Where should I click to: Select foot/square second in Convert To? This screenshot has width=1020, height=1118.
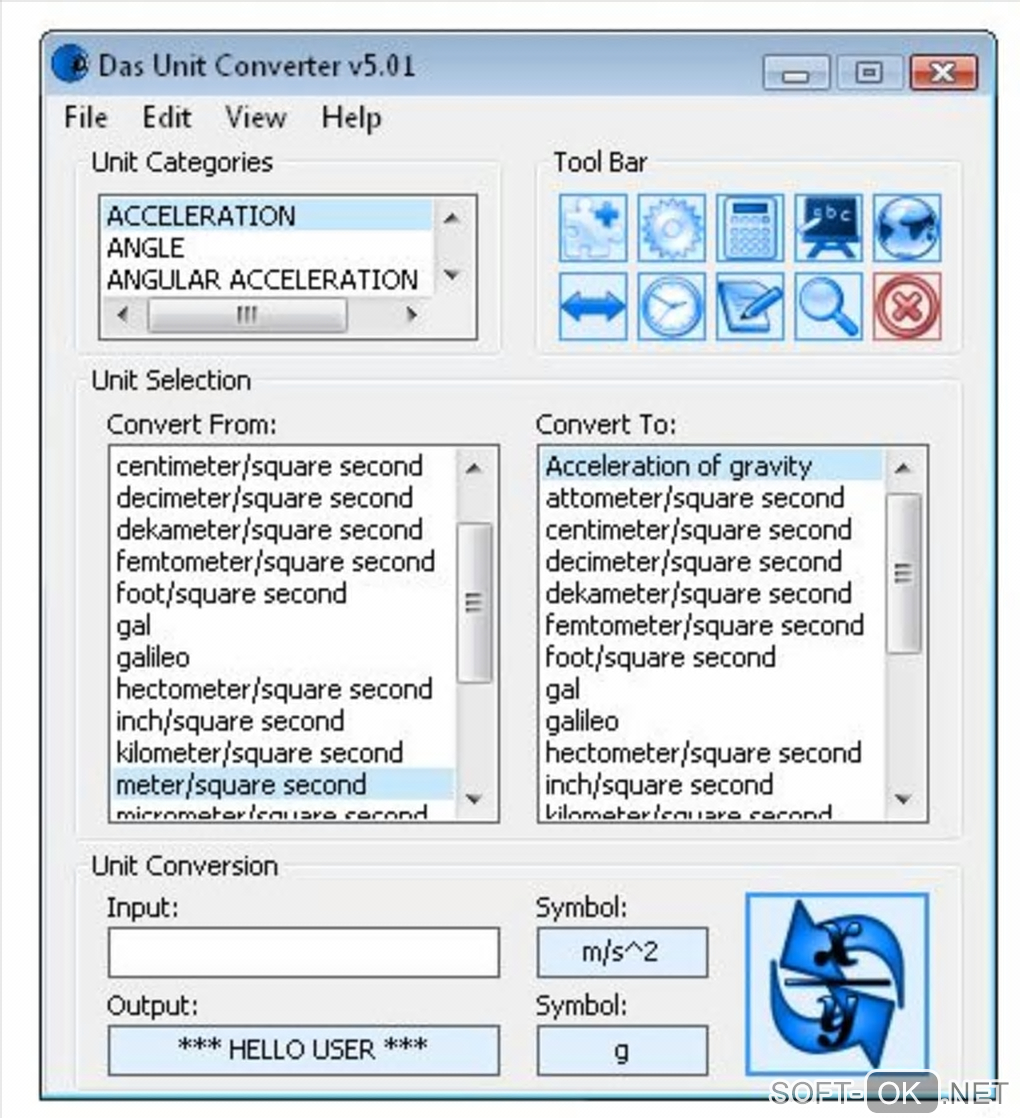711,657
